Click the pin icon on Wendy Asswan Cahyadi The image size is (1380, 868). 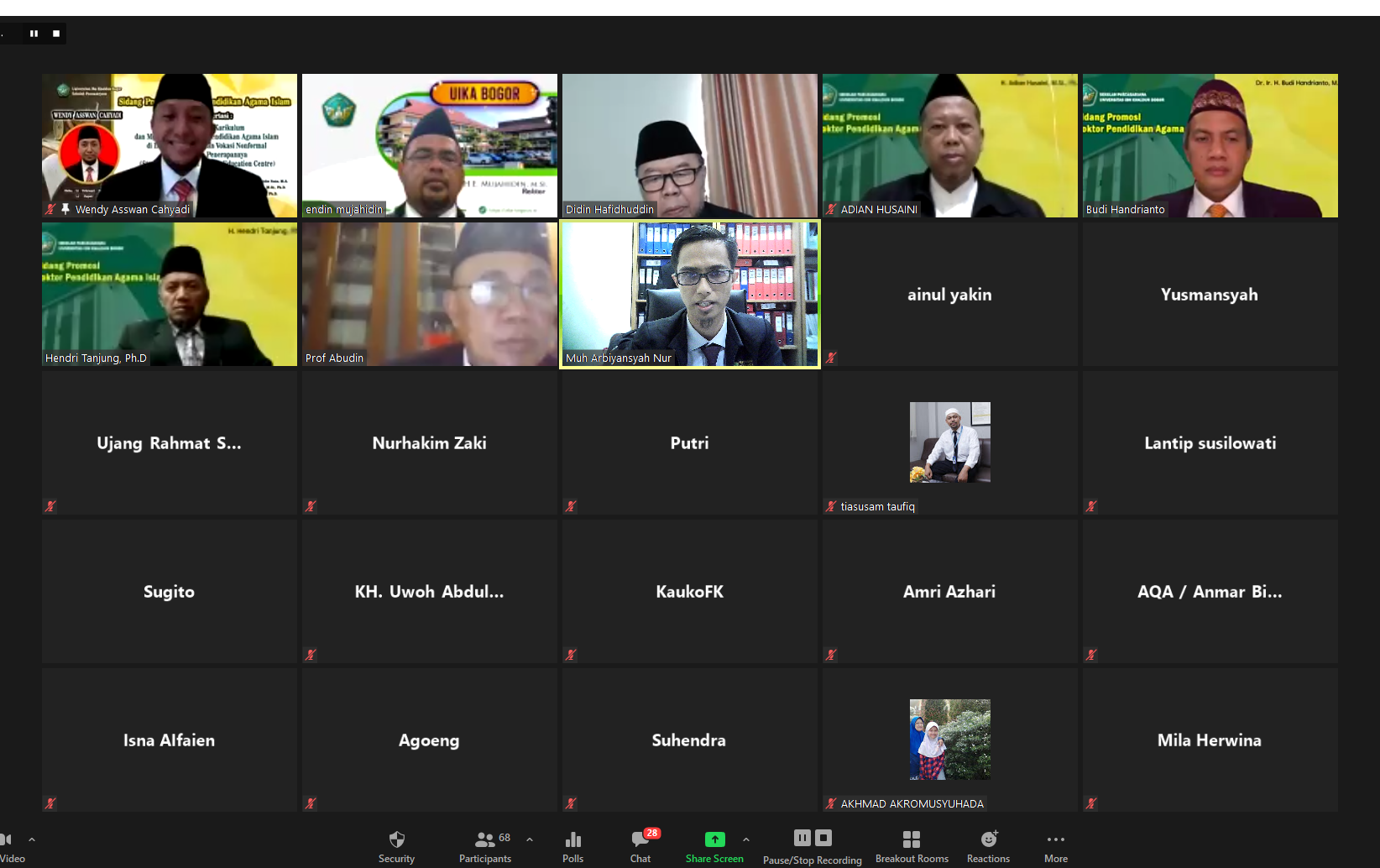[65, 209]
